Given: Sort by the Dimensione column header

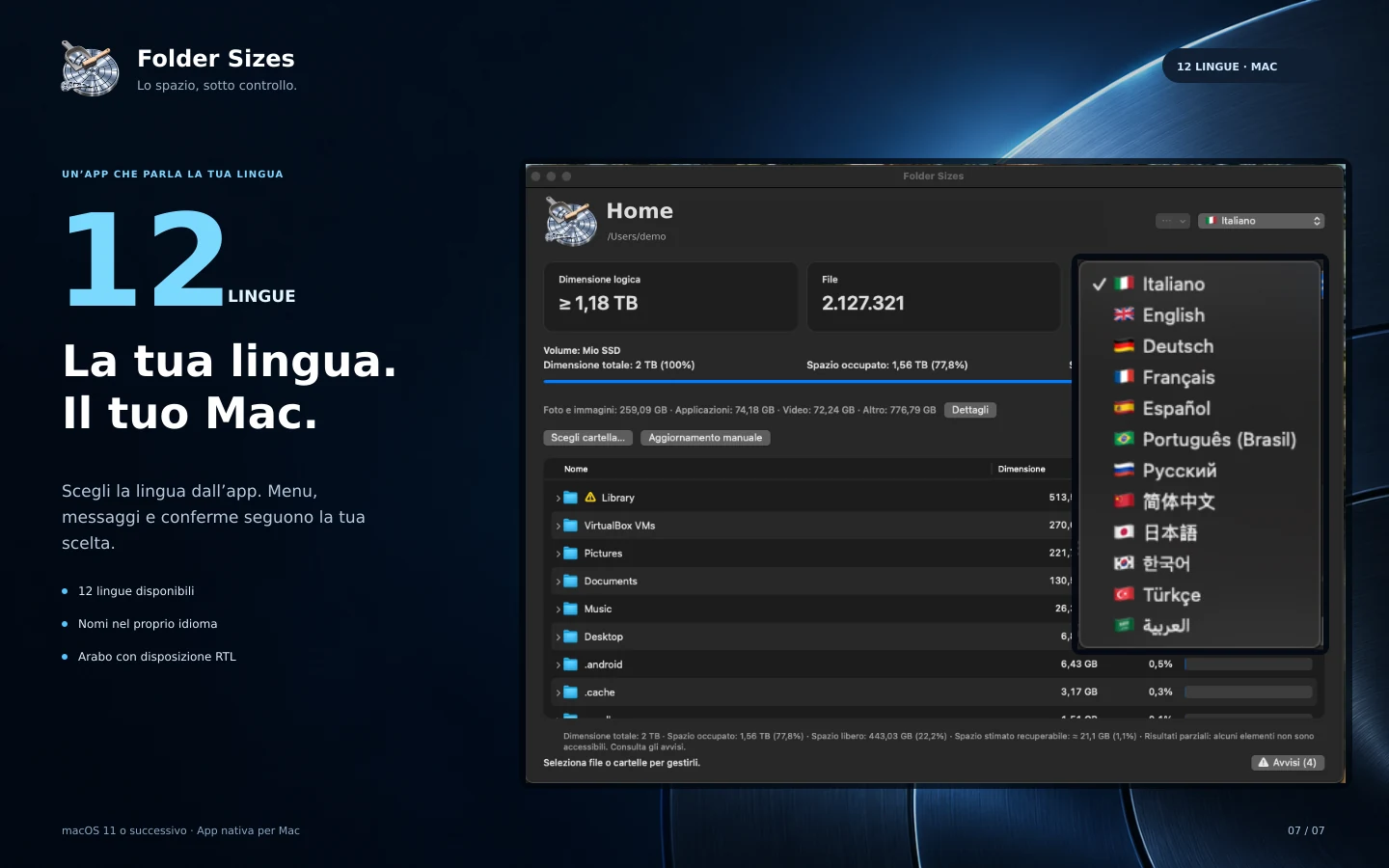Looking at the screenshot, I should point(1021,470).
